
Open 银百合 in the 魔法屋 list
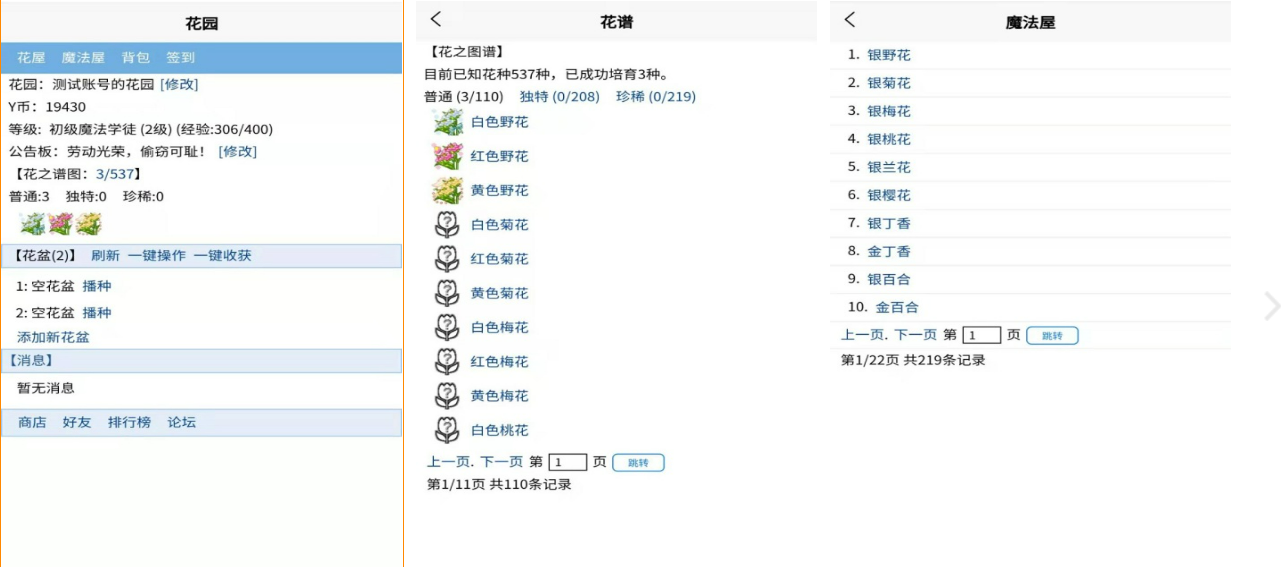[888, 279]
